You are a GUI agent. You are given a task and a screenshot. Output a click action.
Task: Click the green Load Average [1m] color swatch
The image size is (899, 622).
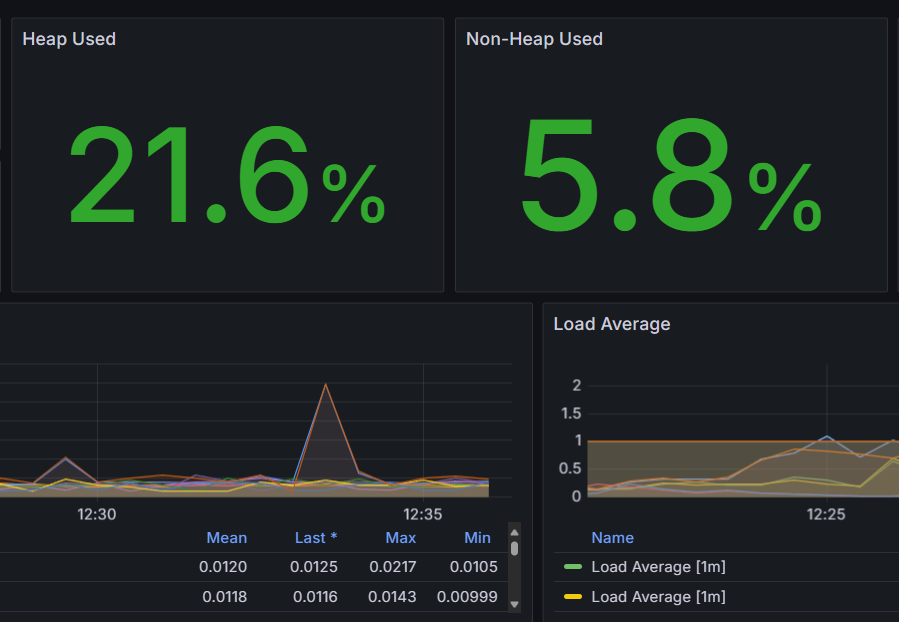point(573,567)
